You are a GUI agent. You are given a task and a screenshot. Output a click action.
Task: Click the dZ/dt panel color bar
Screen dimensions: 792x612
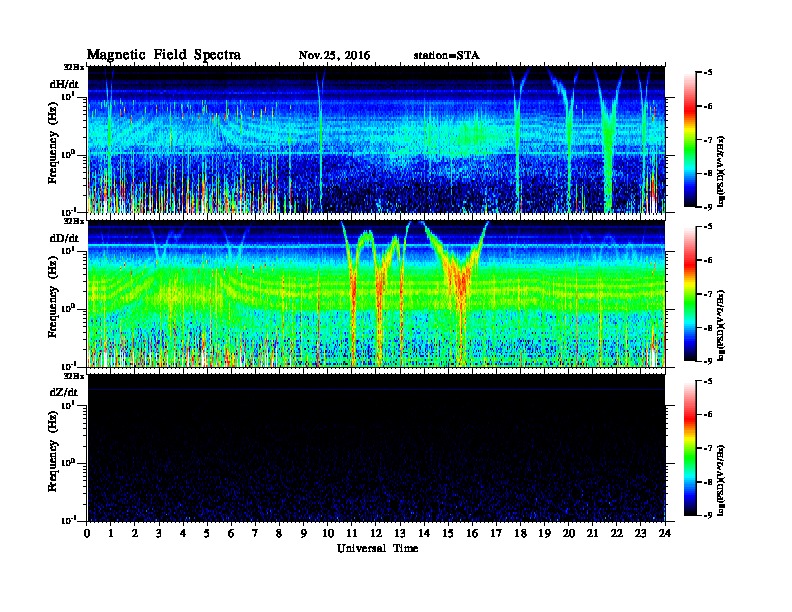690,448
